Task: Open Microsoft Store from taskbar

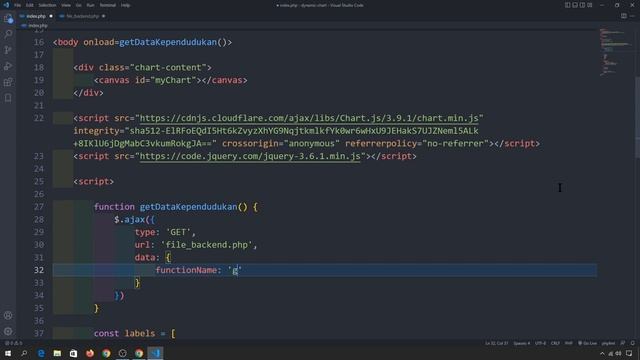Action: [x=73, y=353]
